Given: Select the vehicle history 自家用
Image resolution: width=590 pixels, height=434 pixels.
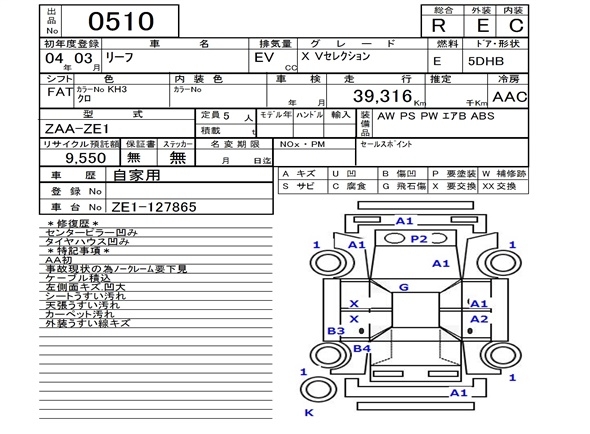Looking at the screenshot, I should (x=137, y=175).
